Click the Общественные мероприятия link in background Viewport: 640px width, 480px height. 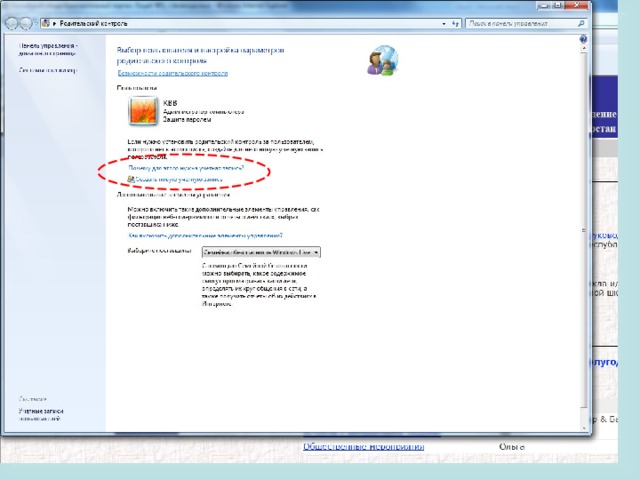(x=363, y=446)
